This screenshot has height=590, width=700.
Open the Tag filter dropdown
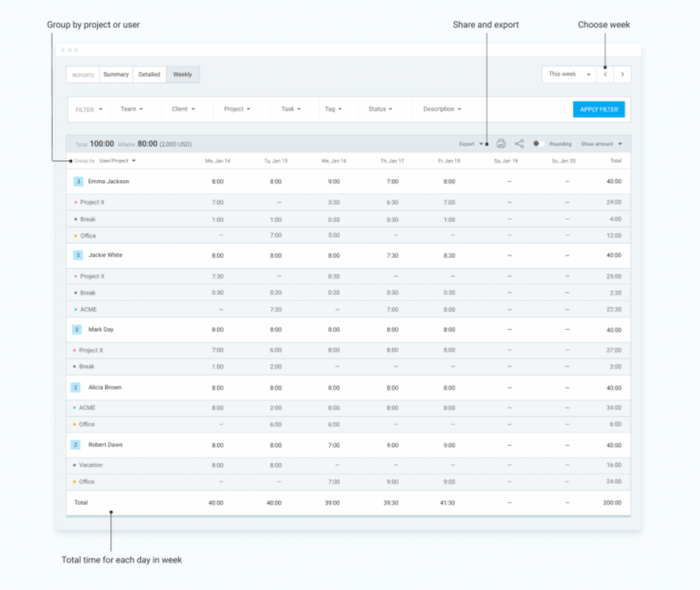pos(333,109)
